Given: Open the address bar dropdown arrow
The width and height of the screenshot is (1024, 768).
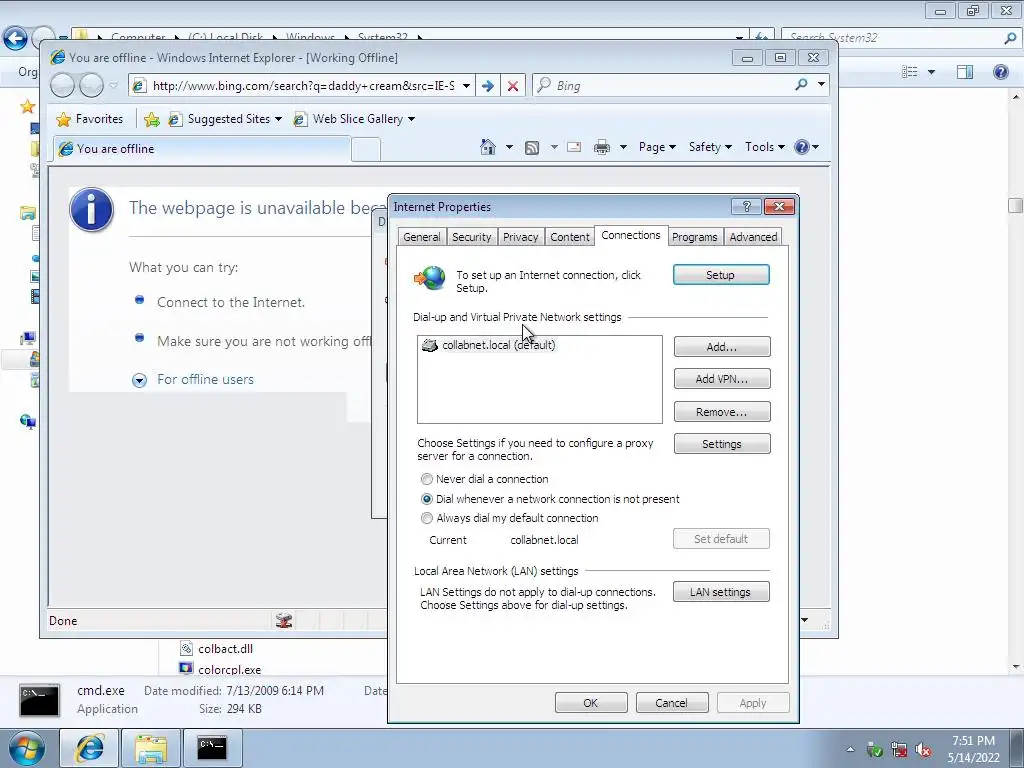Looking at the screenshot, I should (466, 86).
